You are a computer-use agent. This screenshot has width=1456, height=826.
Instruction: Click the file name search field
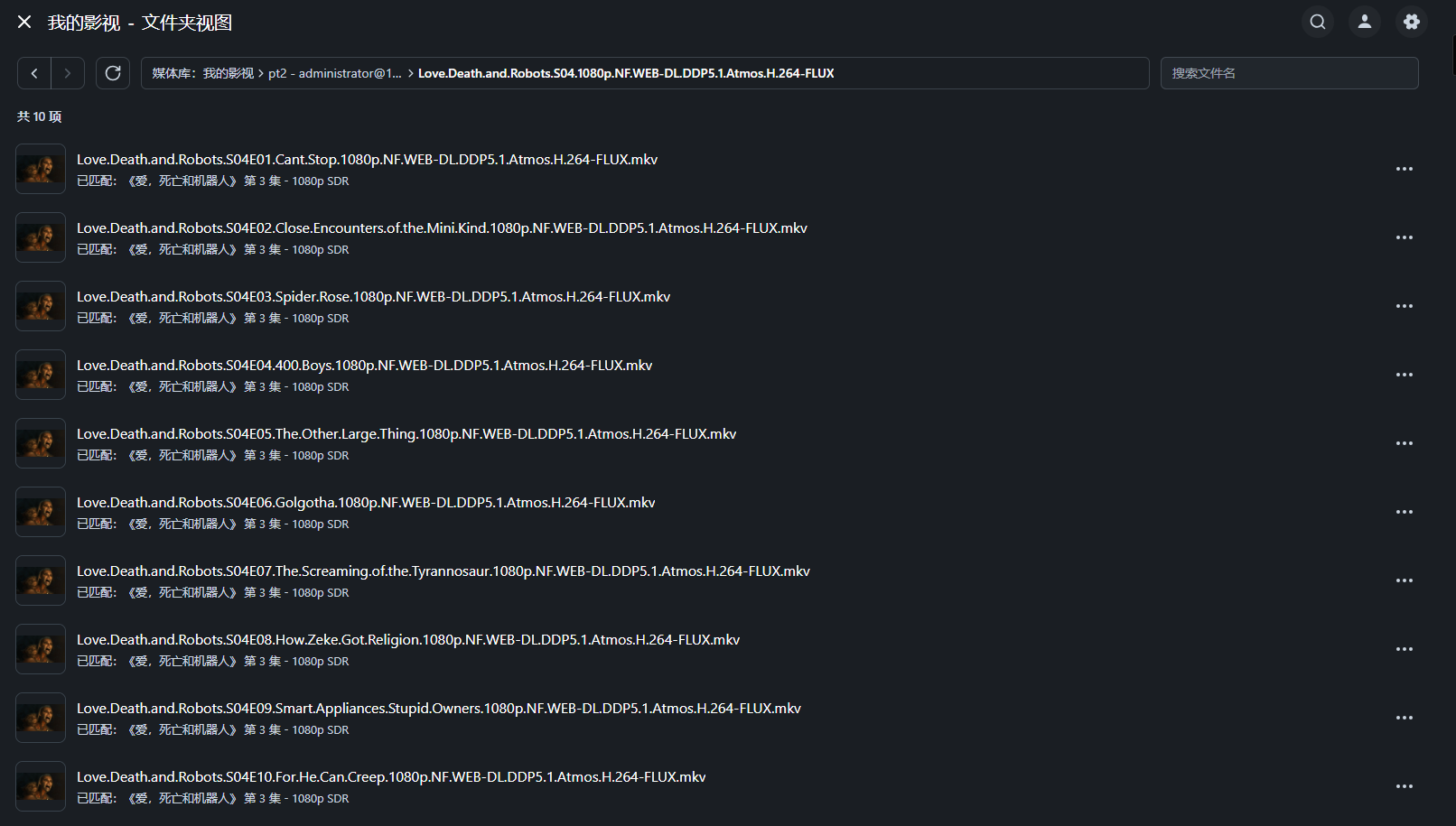tap(1289, 73)
